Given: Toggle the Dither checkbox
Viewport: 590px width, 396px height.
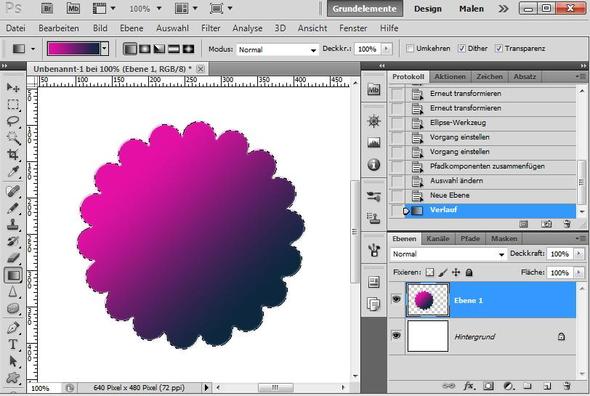Looking at the screenshot, I should (x=462, y=48).
